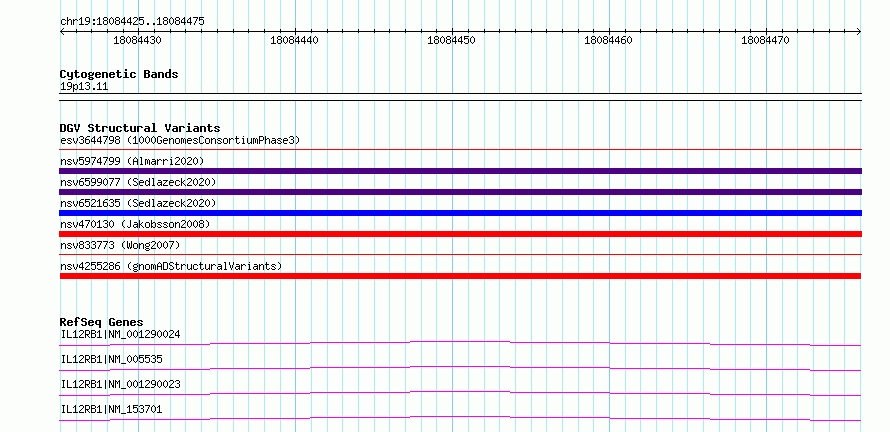
Task: Click the 18084440 ruler tick label
Action: (295, 41)
